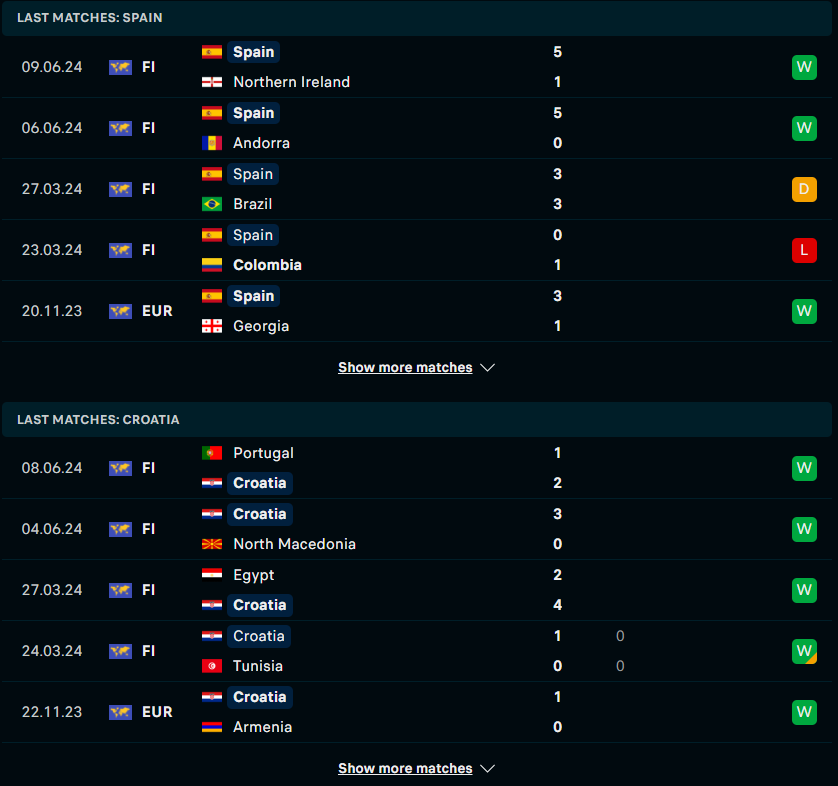The image size is (838, 786).
Task: Open the 08.06.24 Portugal vs Croatia match row
Action: pyautogui.click(x=417, y=468)
